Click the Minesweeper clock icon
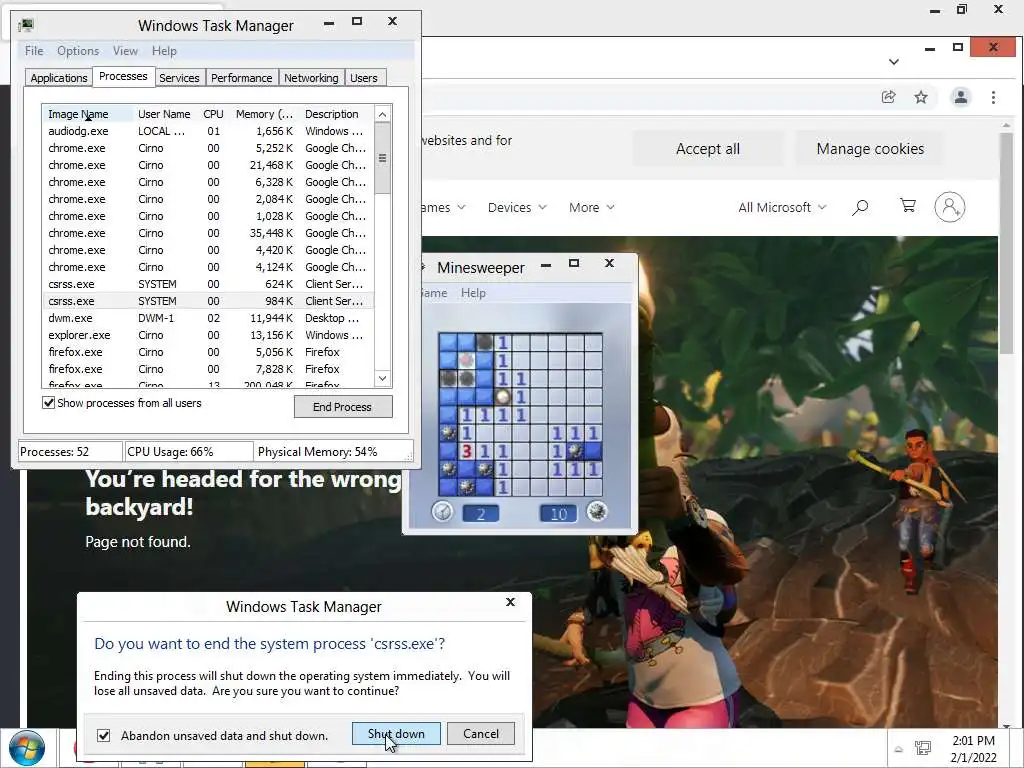Viewport: 1024px width, 768px height. 442,512
